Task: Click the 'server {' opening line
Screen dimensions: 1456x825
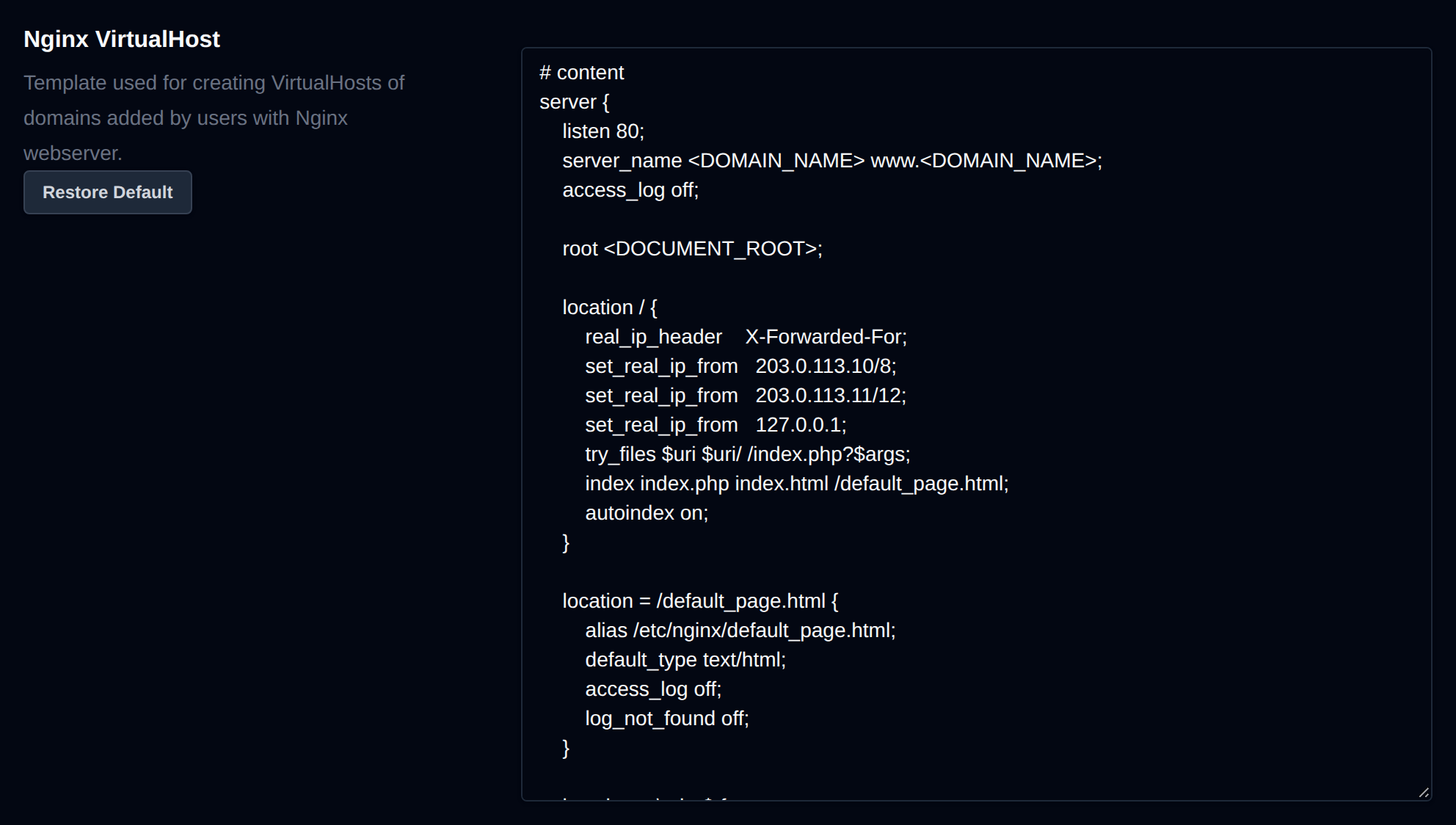Action: tap(575, 102)
